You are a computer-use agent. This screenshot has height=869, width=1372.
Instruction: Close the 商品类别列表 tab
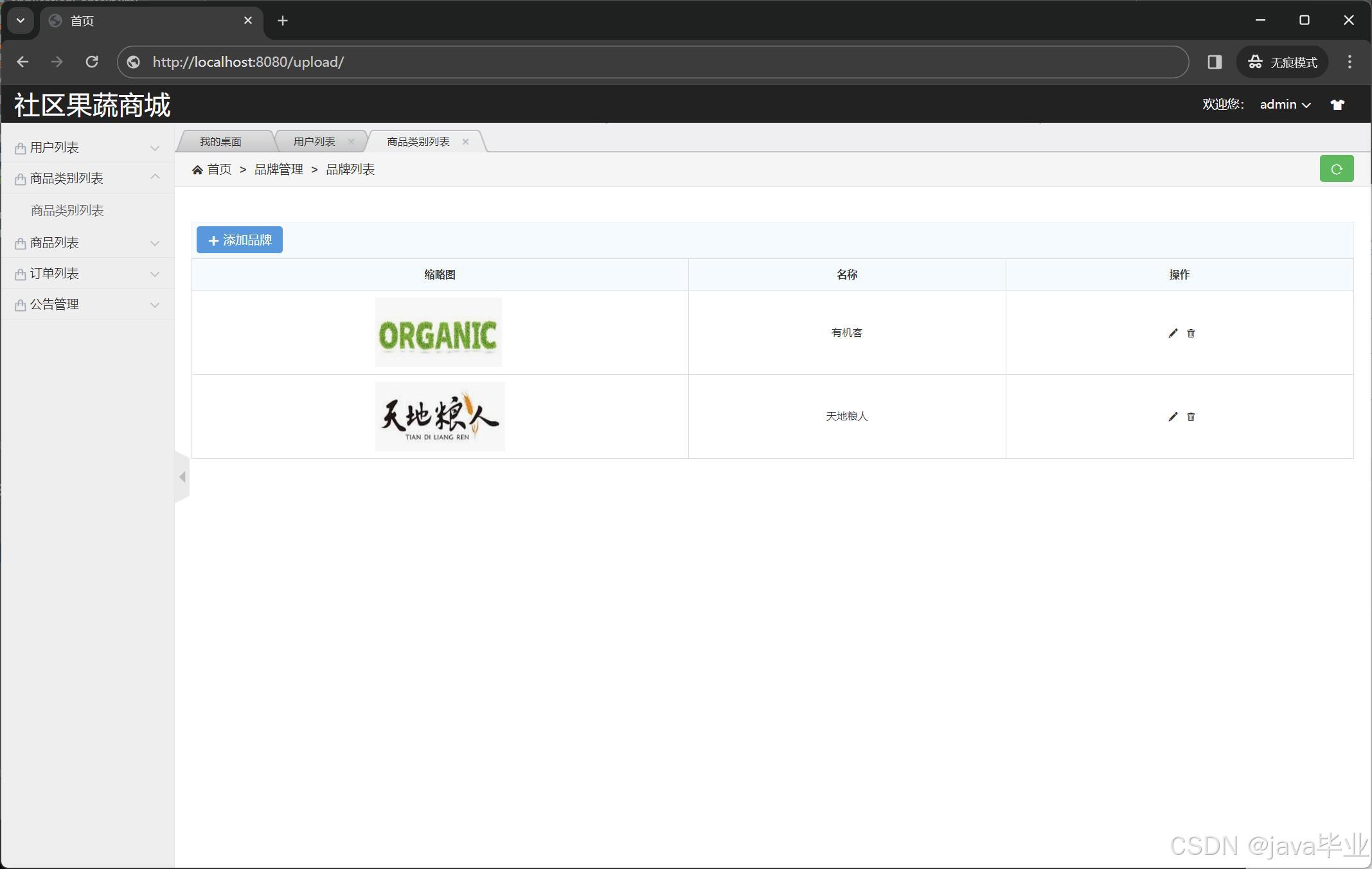coord(465,141)
